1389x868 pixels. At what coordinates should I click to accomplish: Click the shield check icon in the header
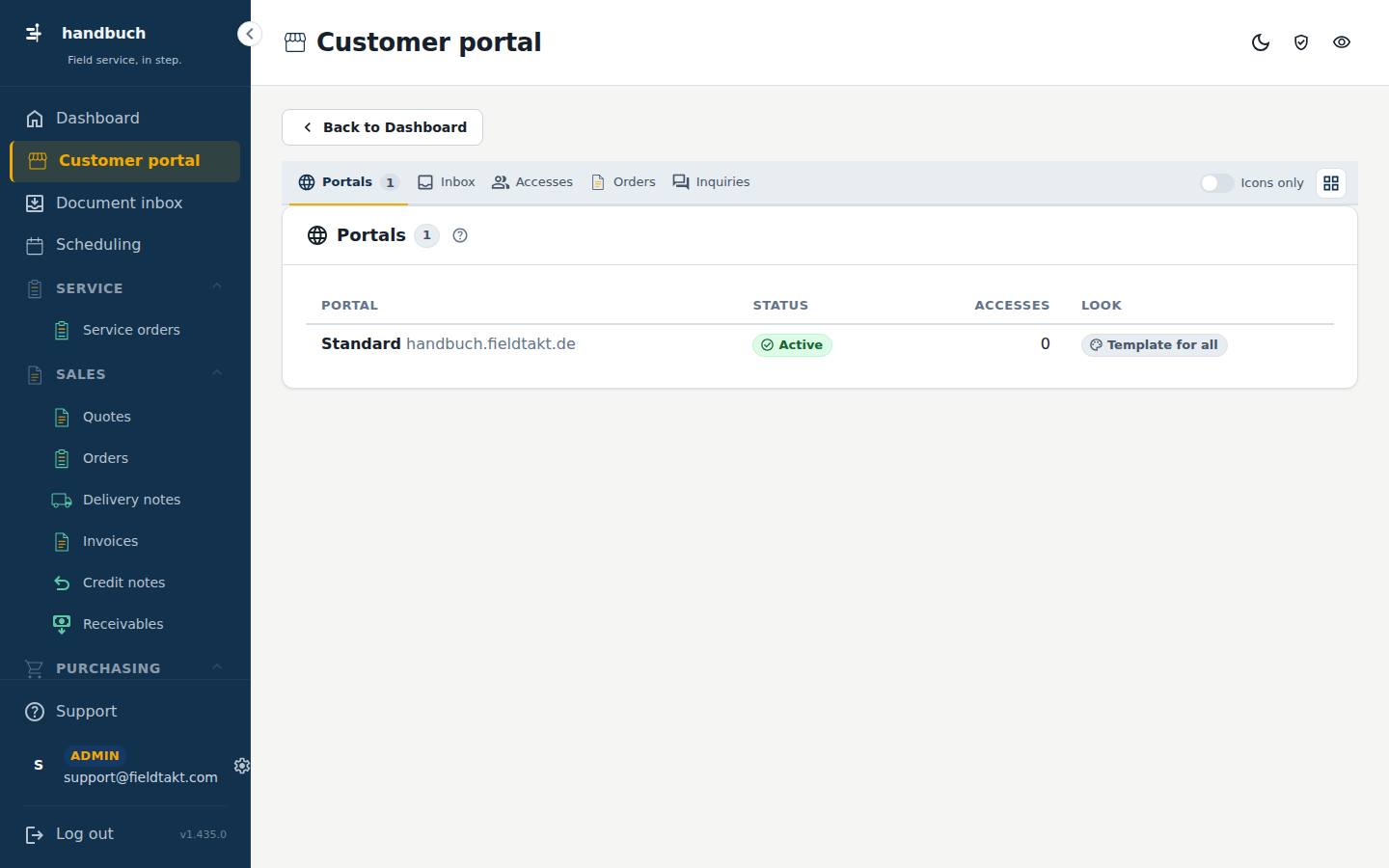1301,42
